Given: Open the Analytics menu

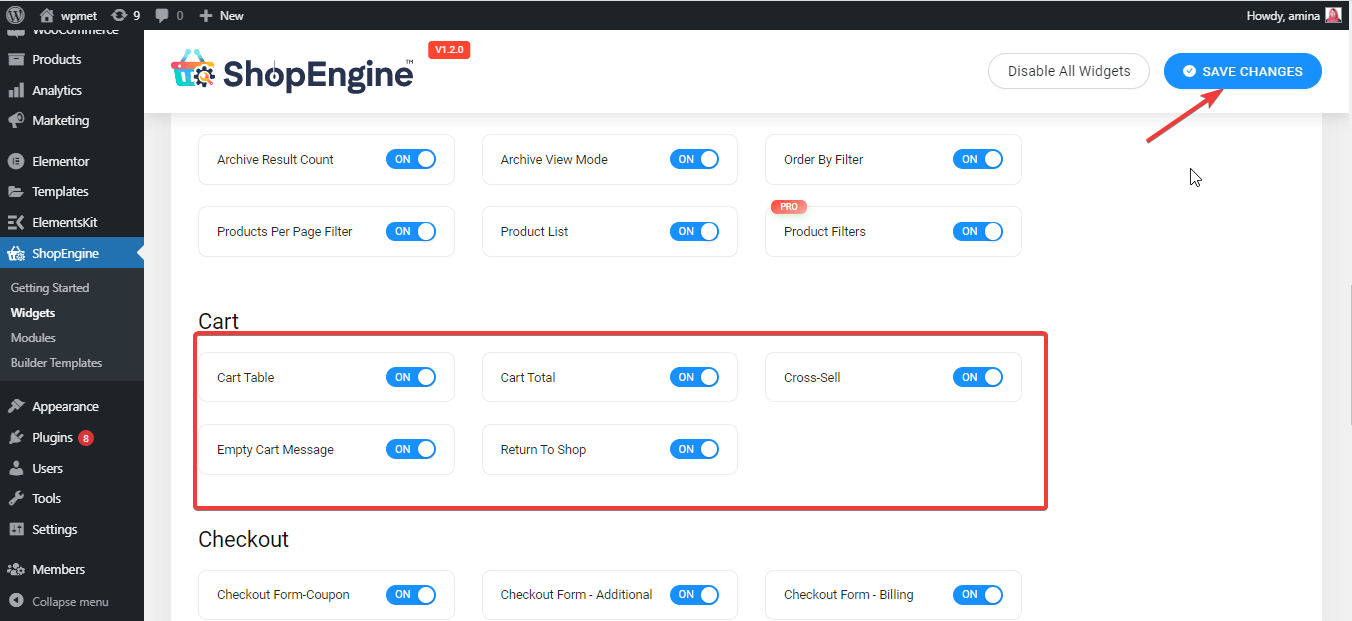Looking at the screenshot, I should [72, 90].
